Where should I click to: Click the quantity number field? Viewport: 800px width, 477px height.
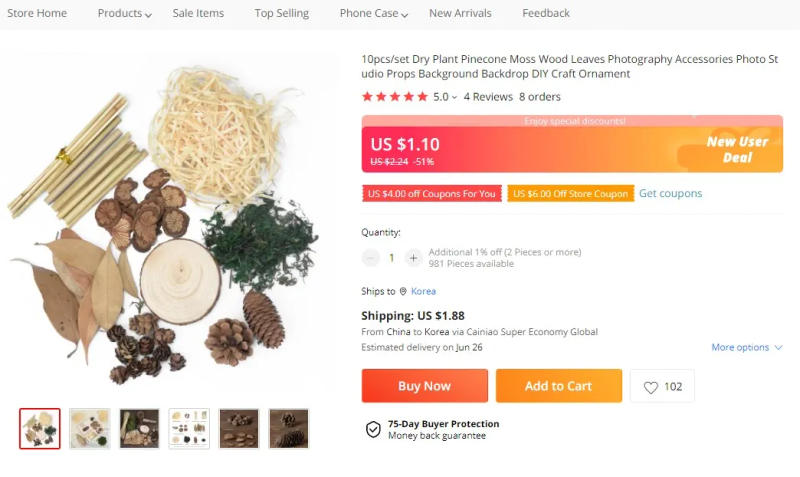(x=391, y=258)
